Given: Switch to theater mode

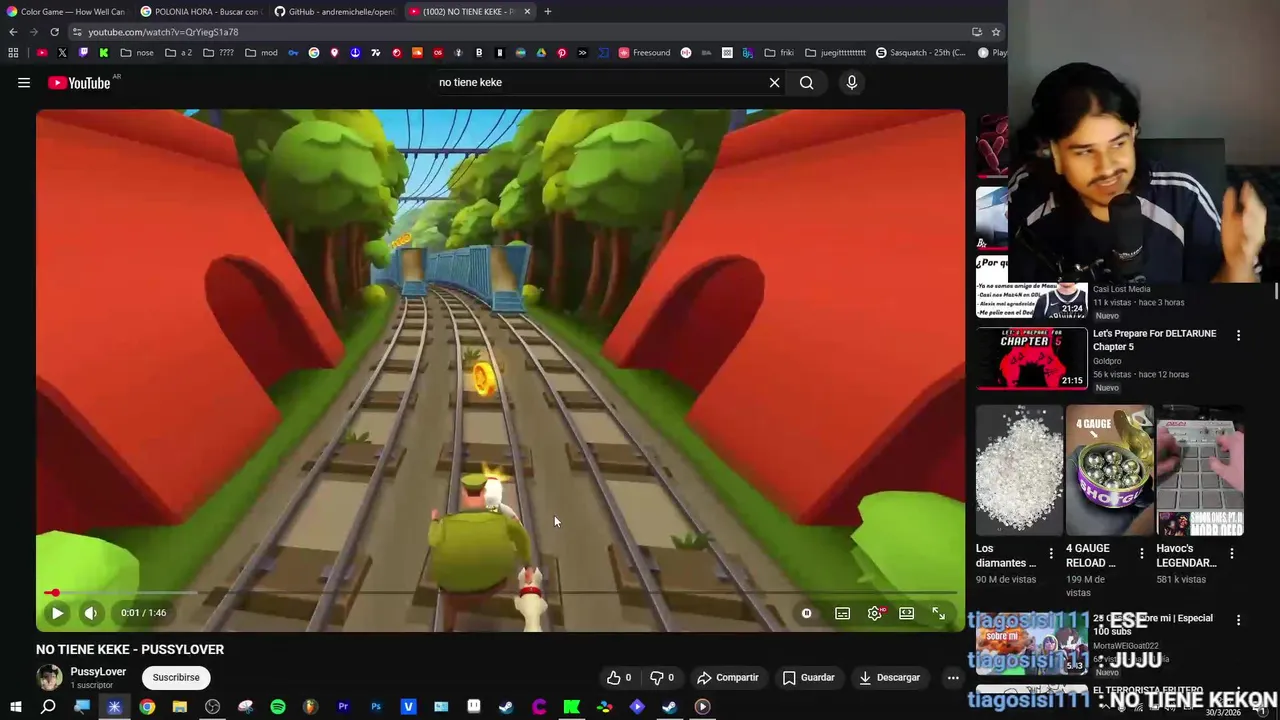Looking at the screenshot, I should click(907, 613).
